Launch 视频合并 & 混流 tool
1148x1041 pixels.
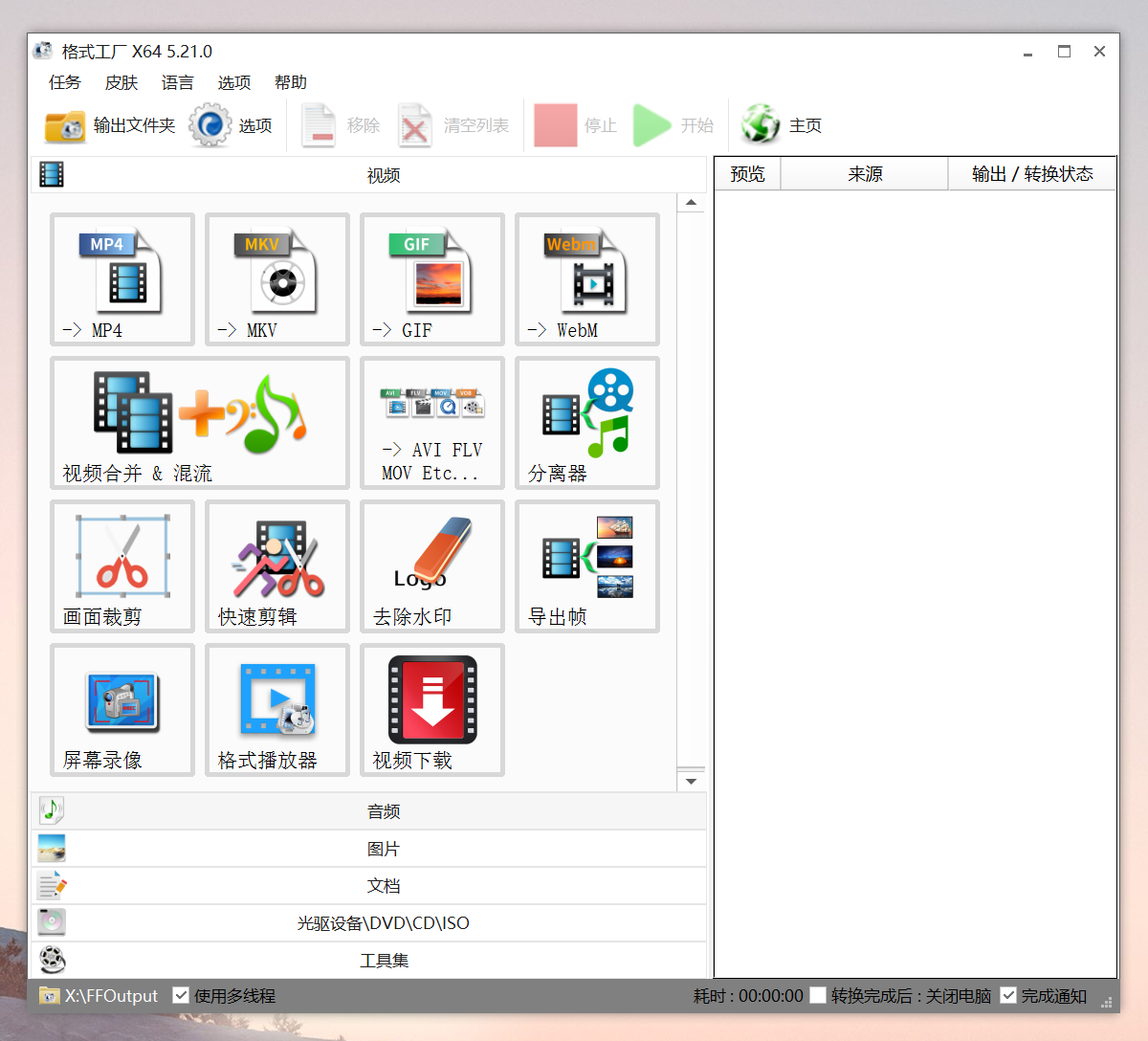[x=199, y=422]
